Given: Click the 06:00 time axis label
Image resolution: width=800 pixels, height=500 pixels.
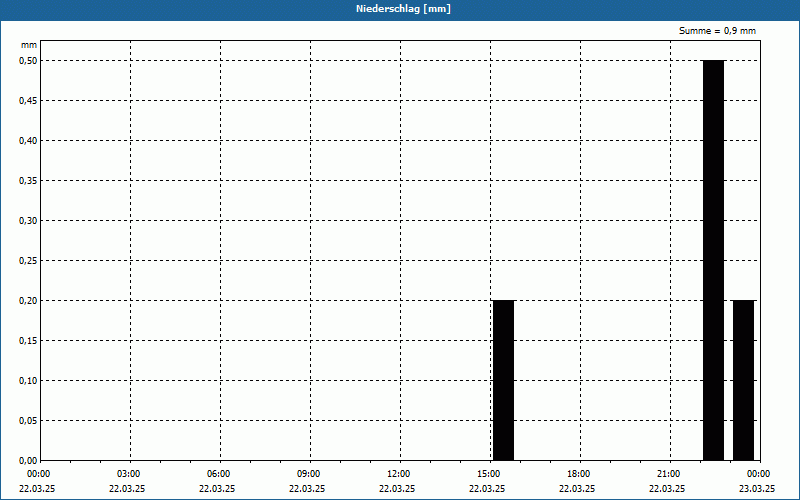Looking at the screenshot, I should 218,474.
